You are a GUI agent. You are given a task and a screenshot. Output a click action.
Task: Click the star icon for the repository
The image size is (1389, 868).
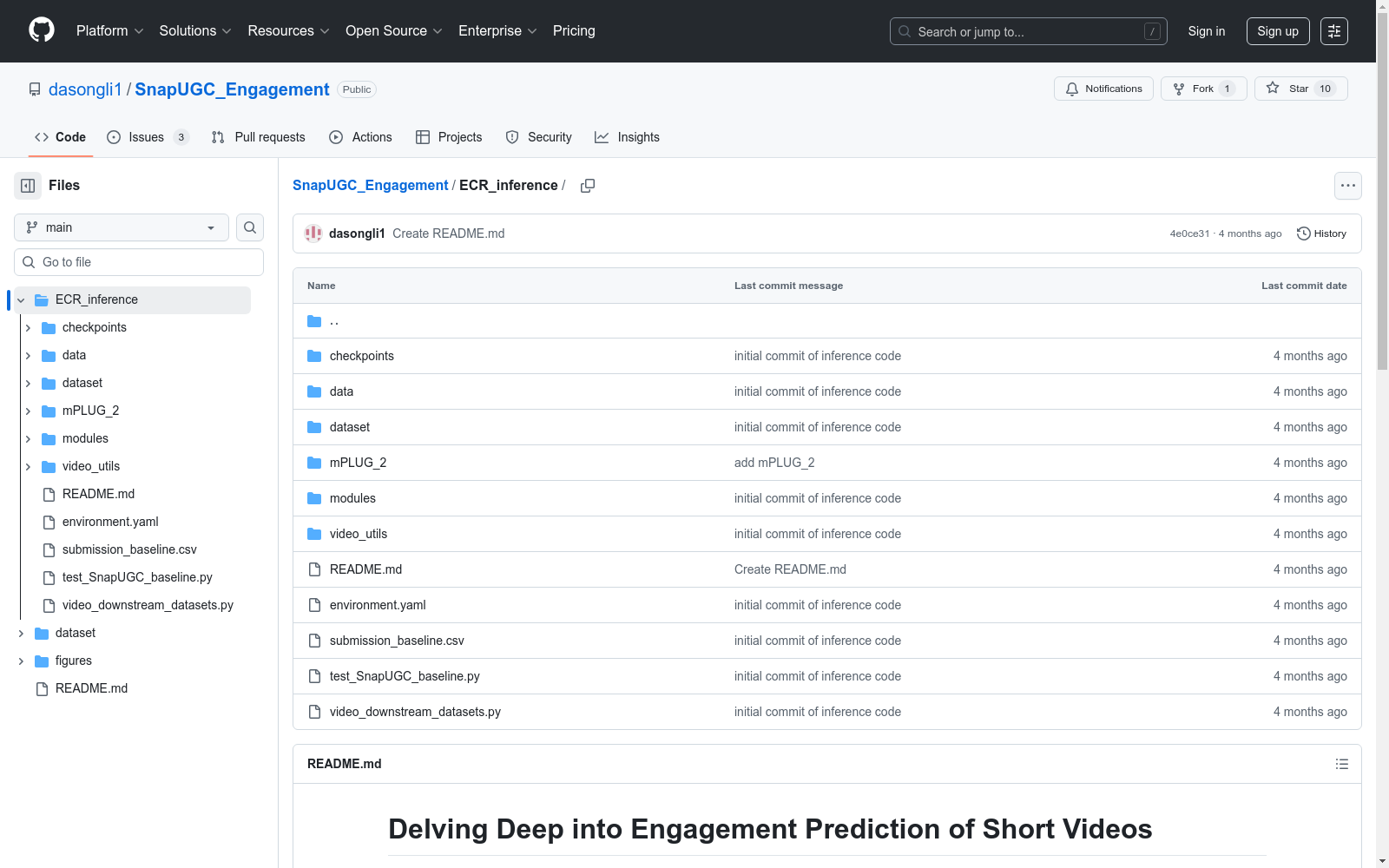click(x=1273, y=88)
